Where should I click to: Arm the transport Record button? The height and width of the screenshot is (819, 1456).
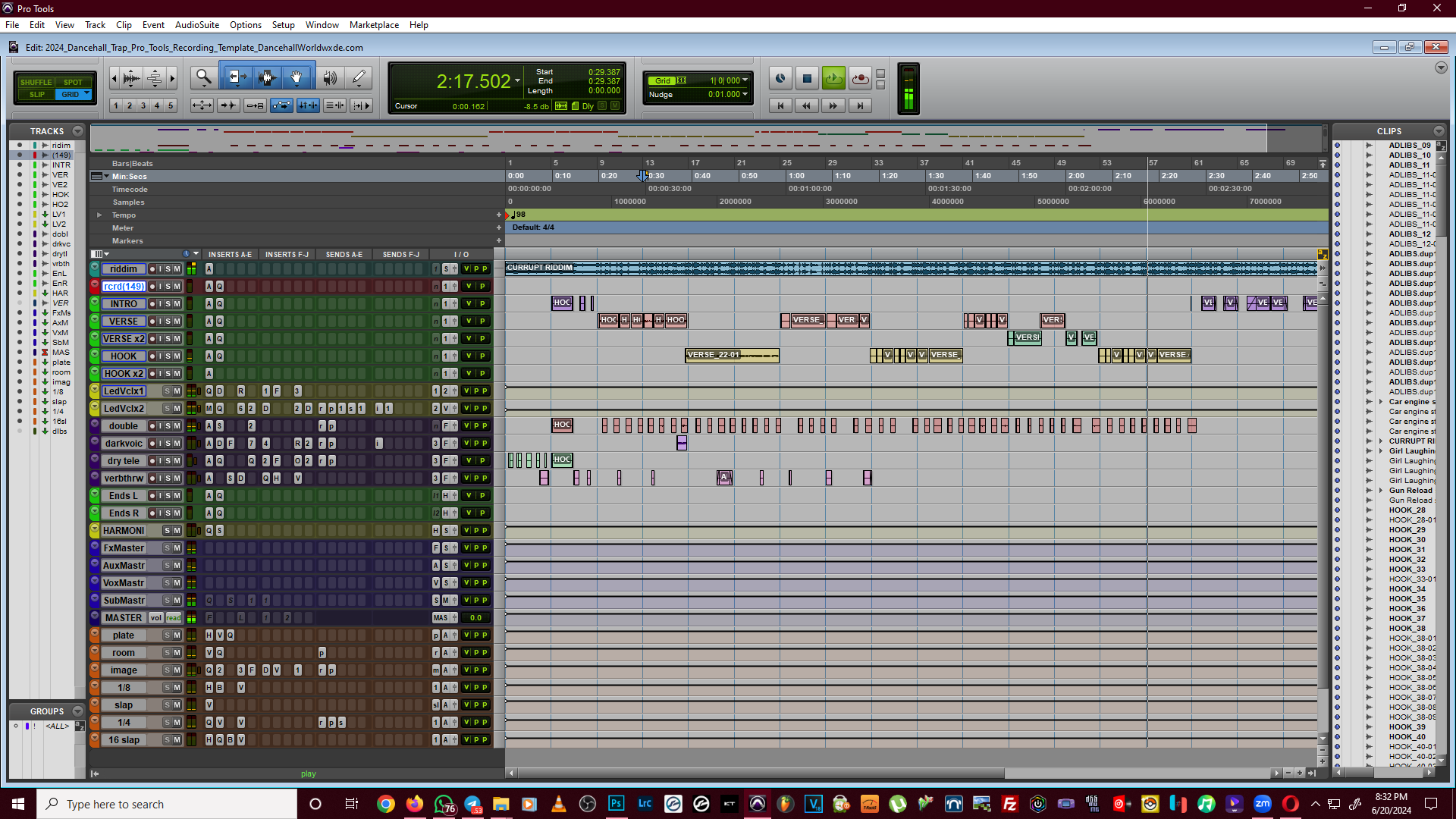point(860,78)
